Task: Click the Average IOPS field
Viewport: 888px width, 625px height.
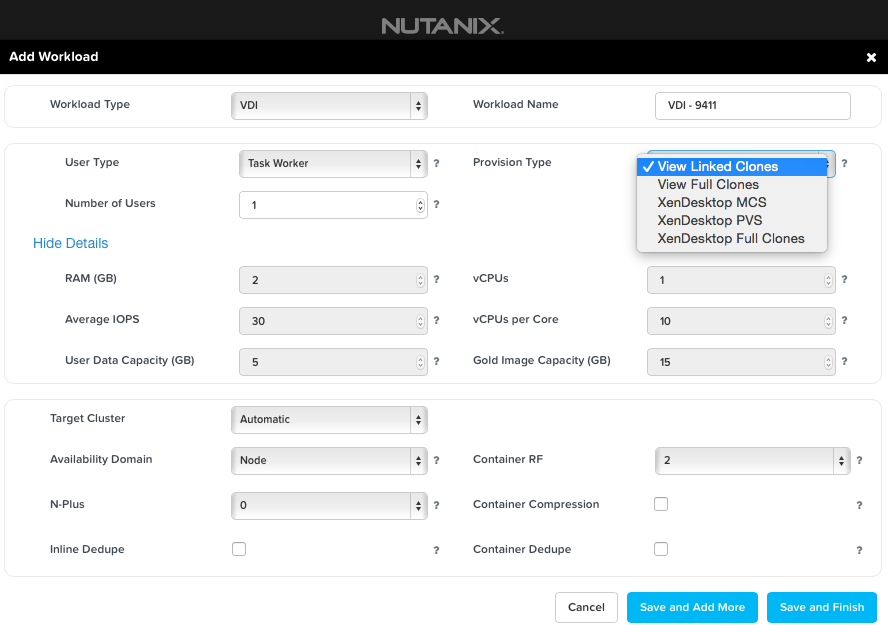Action: coord(333,321)
